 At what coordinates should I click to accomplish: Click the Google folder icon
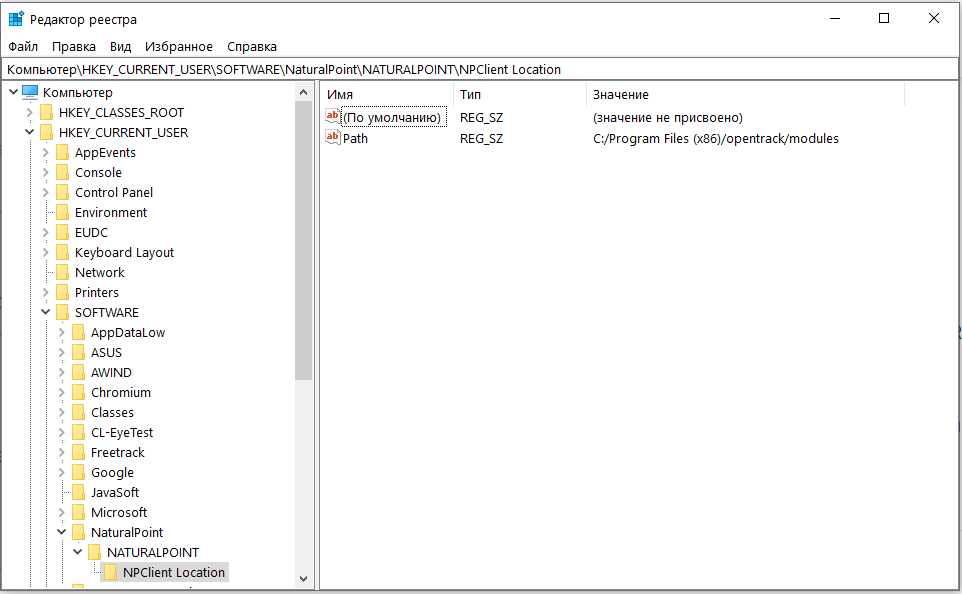(78, 472)
